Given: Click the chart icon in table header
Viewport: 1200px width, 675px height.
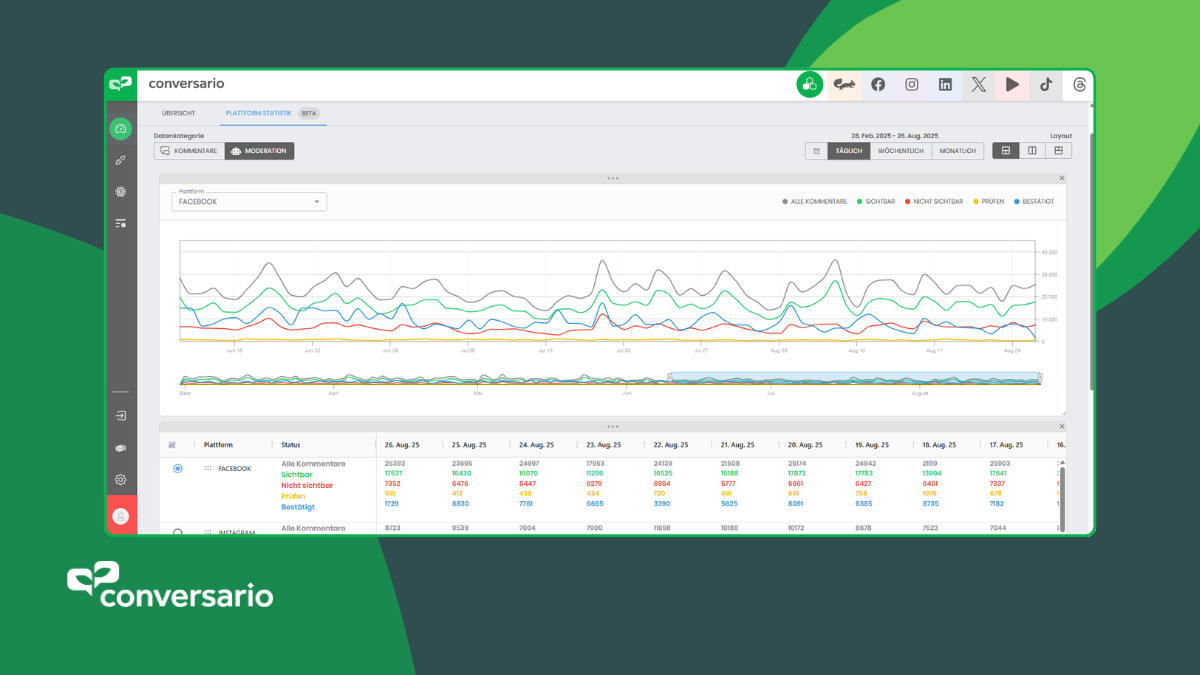Looking at the screenshot, I should [x=172, y=445].
